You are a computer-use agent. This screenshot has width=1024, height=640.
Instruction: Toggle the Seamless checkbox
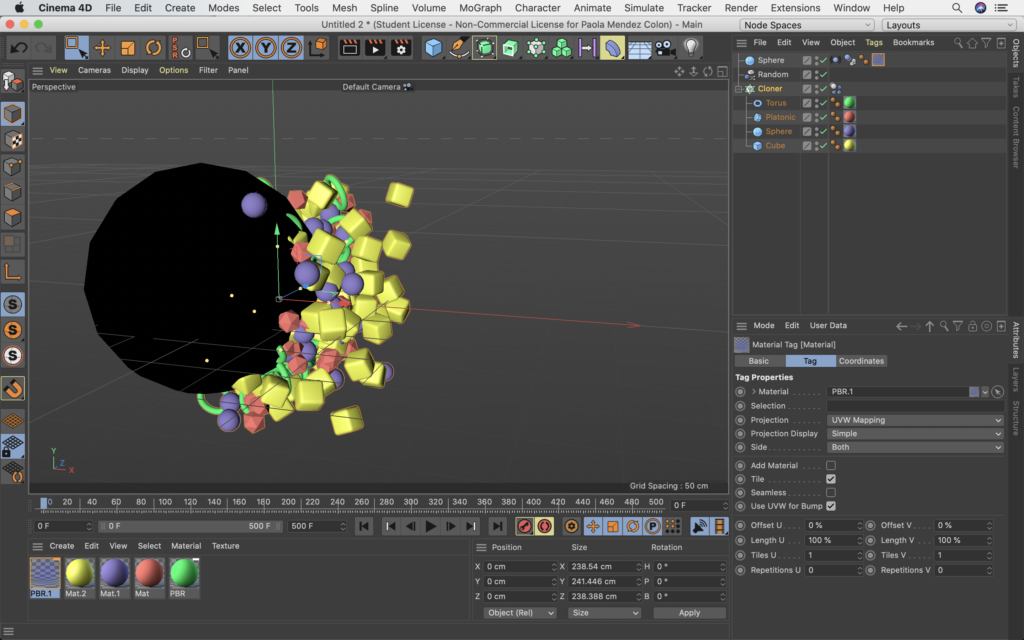[831, 493]
